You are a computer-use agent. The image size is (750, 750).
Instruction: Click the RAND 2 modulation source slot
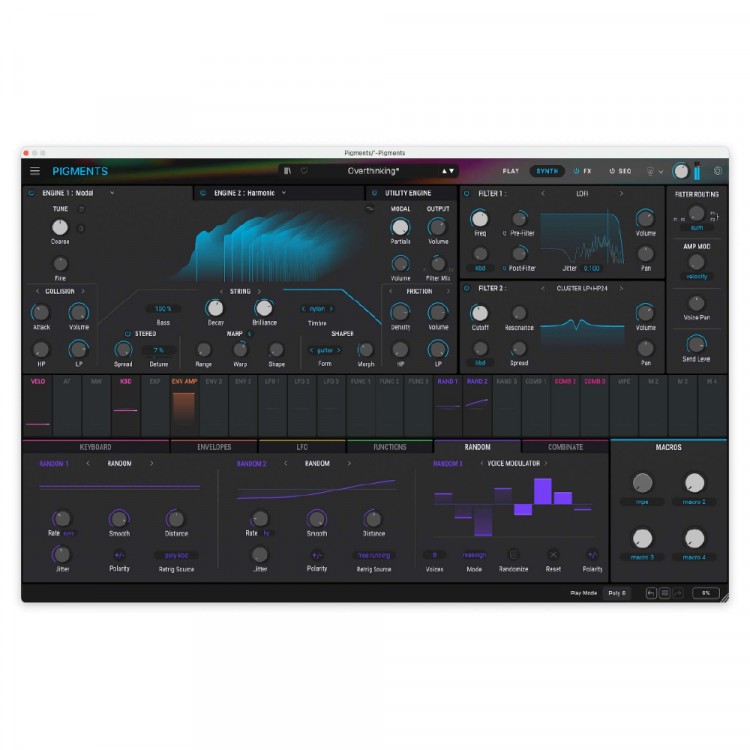click(477, 404)
